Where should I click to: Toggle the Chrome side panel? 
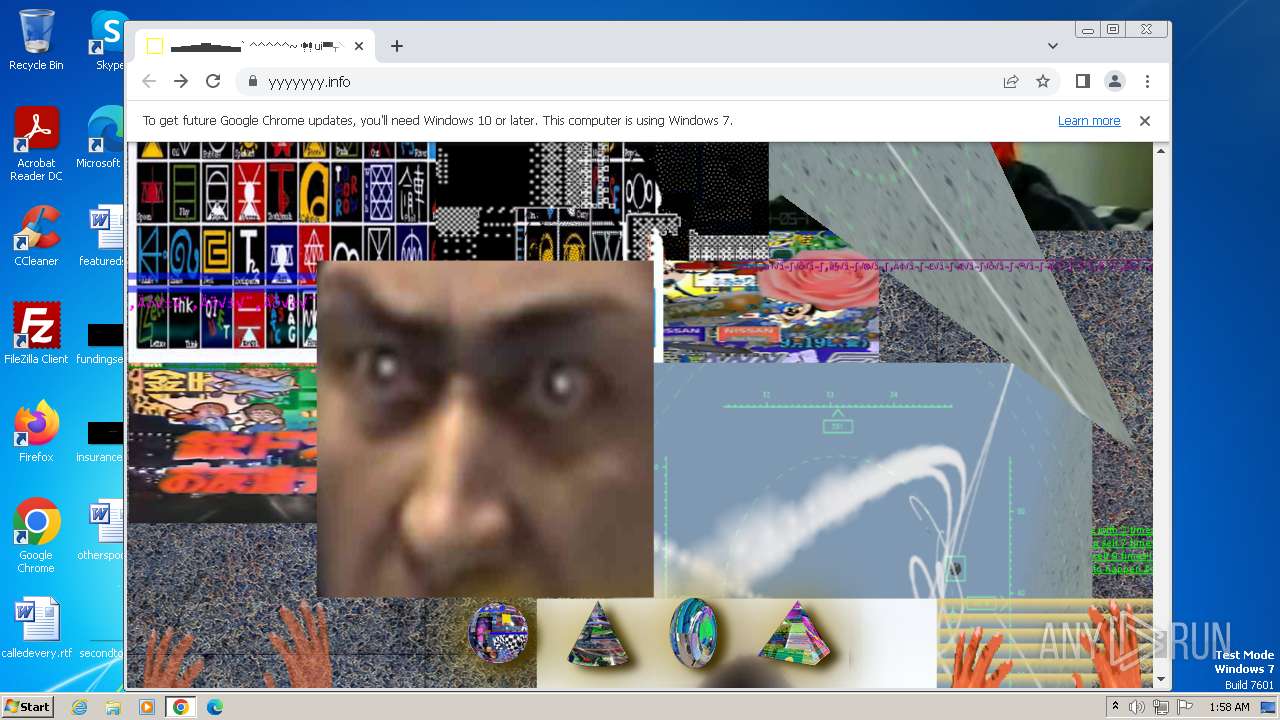[1082, 81]
